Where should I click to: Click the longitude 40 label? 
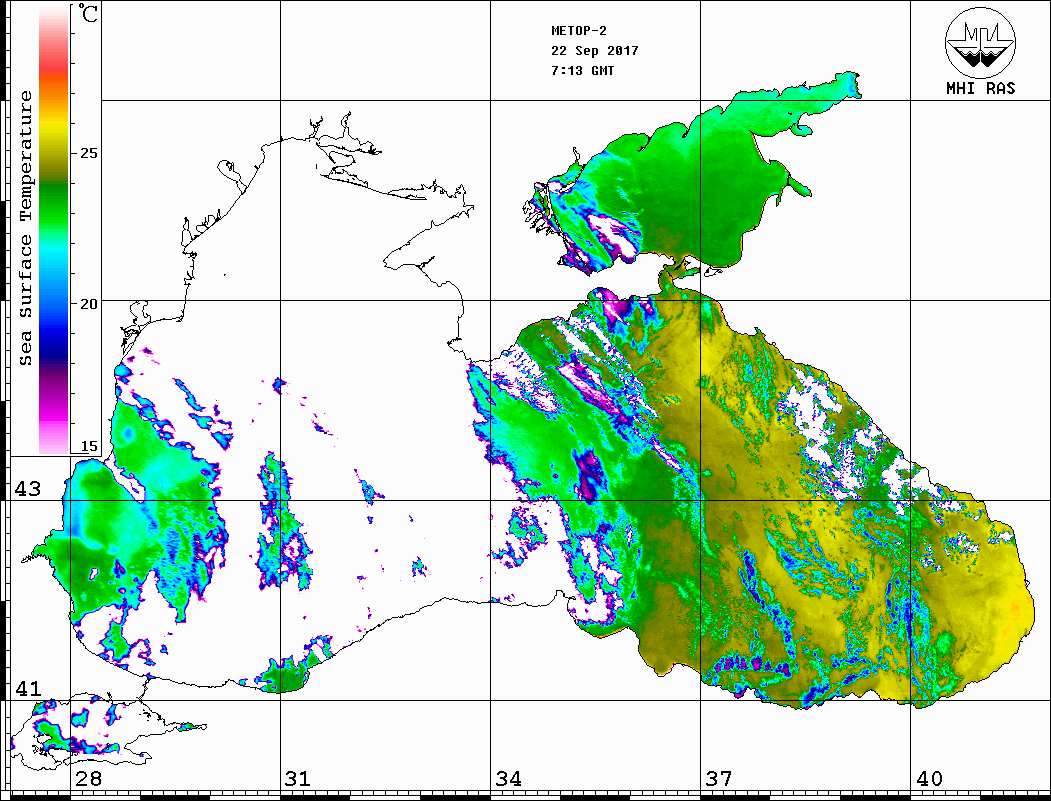pyautogui.click(x=929, y=779)
